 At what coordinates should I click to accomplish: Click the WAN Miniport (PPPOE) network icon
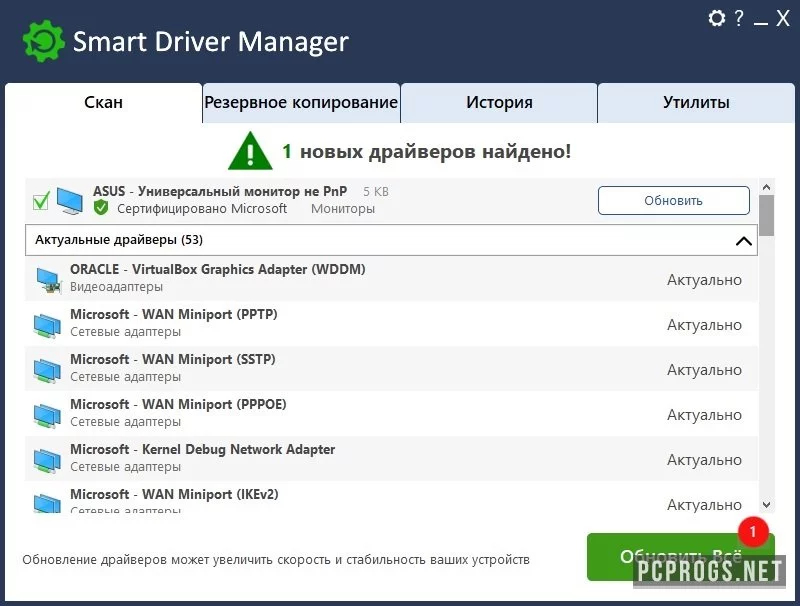click(47, 415)
